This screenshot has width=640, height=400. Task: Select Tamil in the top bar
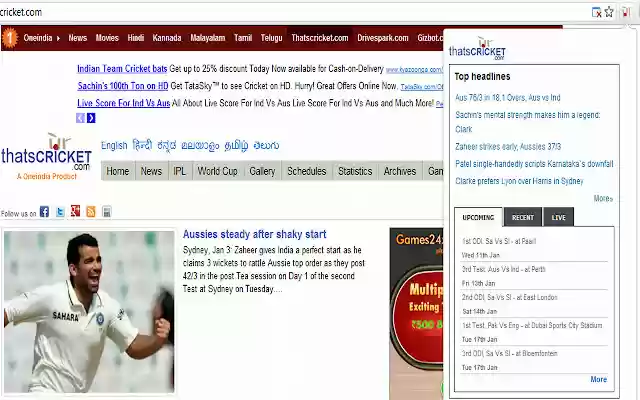[x=243, y=38]
